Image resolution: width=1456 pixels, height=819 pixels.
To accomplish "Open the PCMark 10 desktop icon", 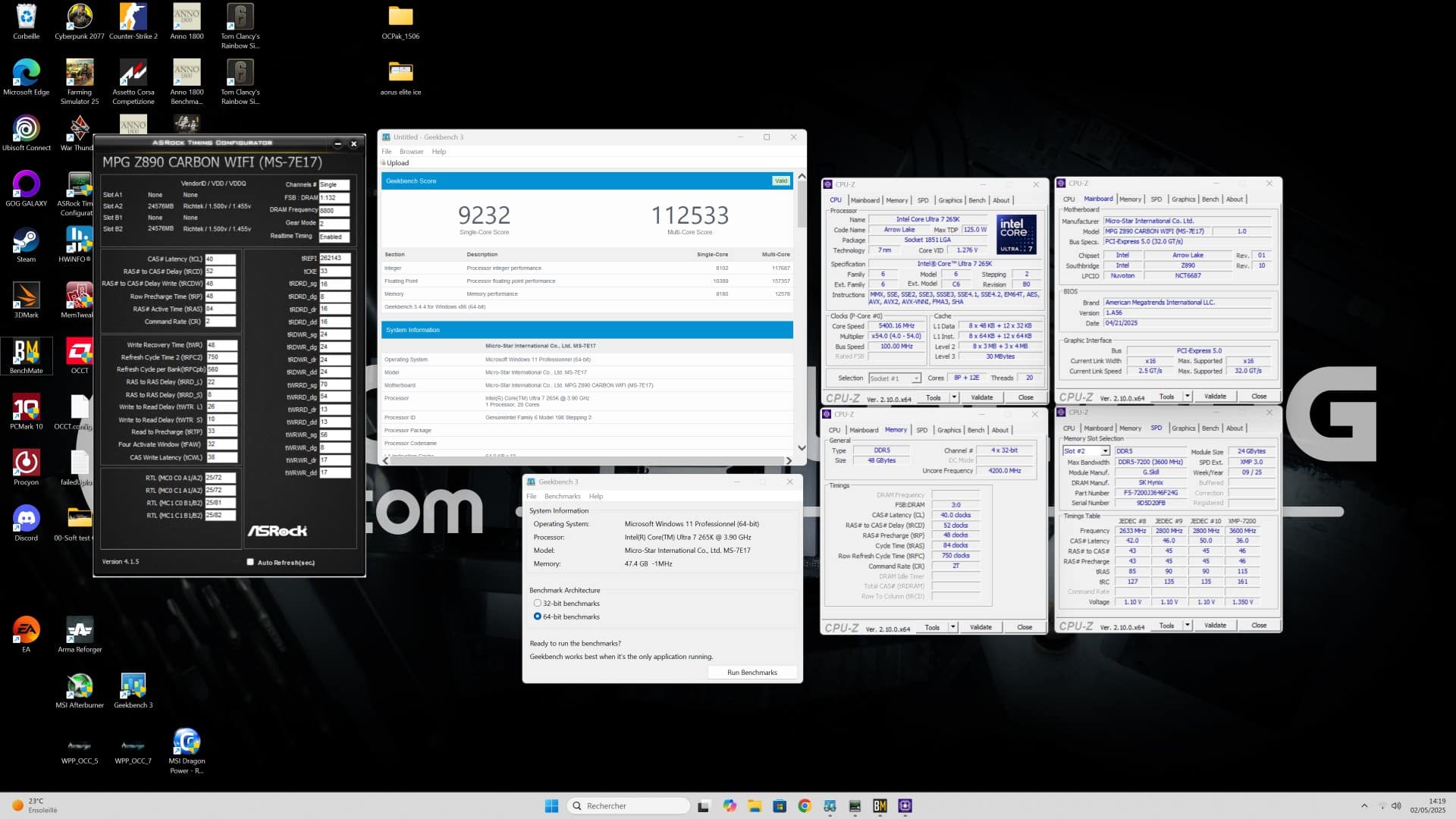I will (26, 412).
